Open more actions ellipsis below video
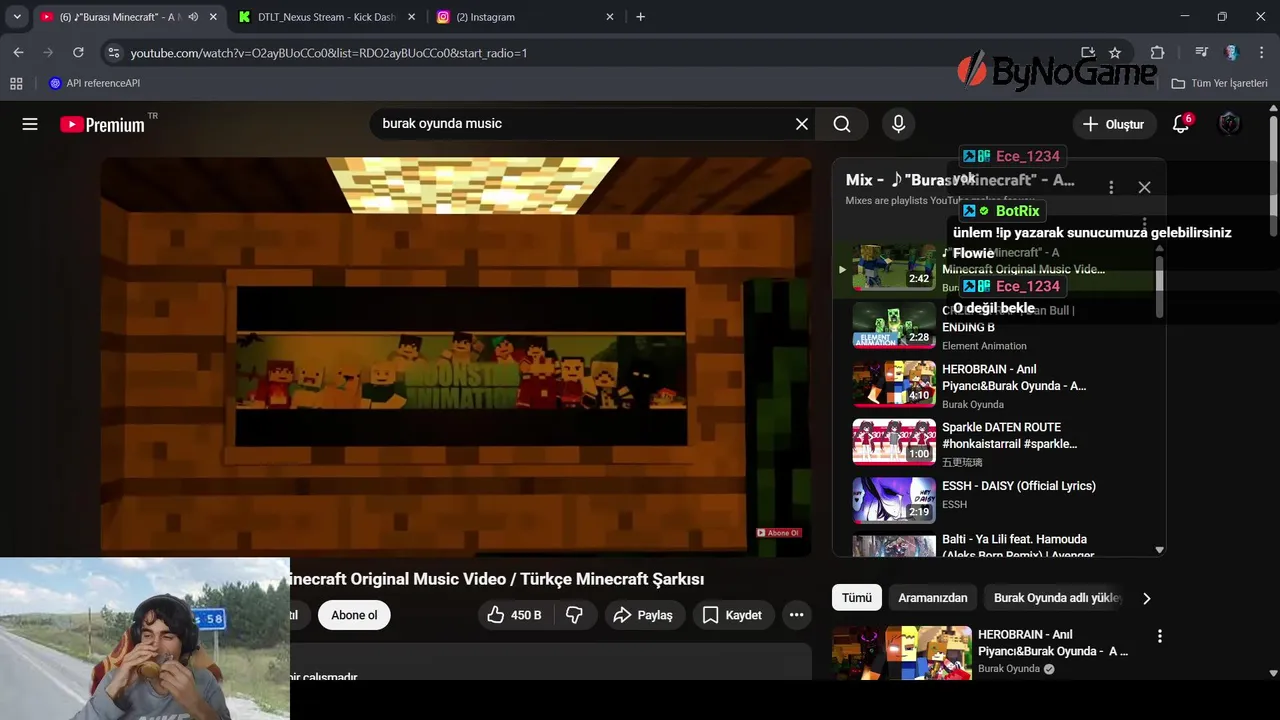 [796, 615]
